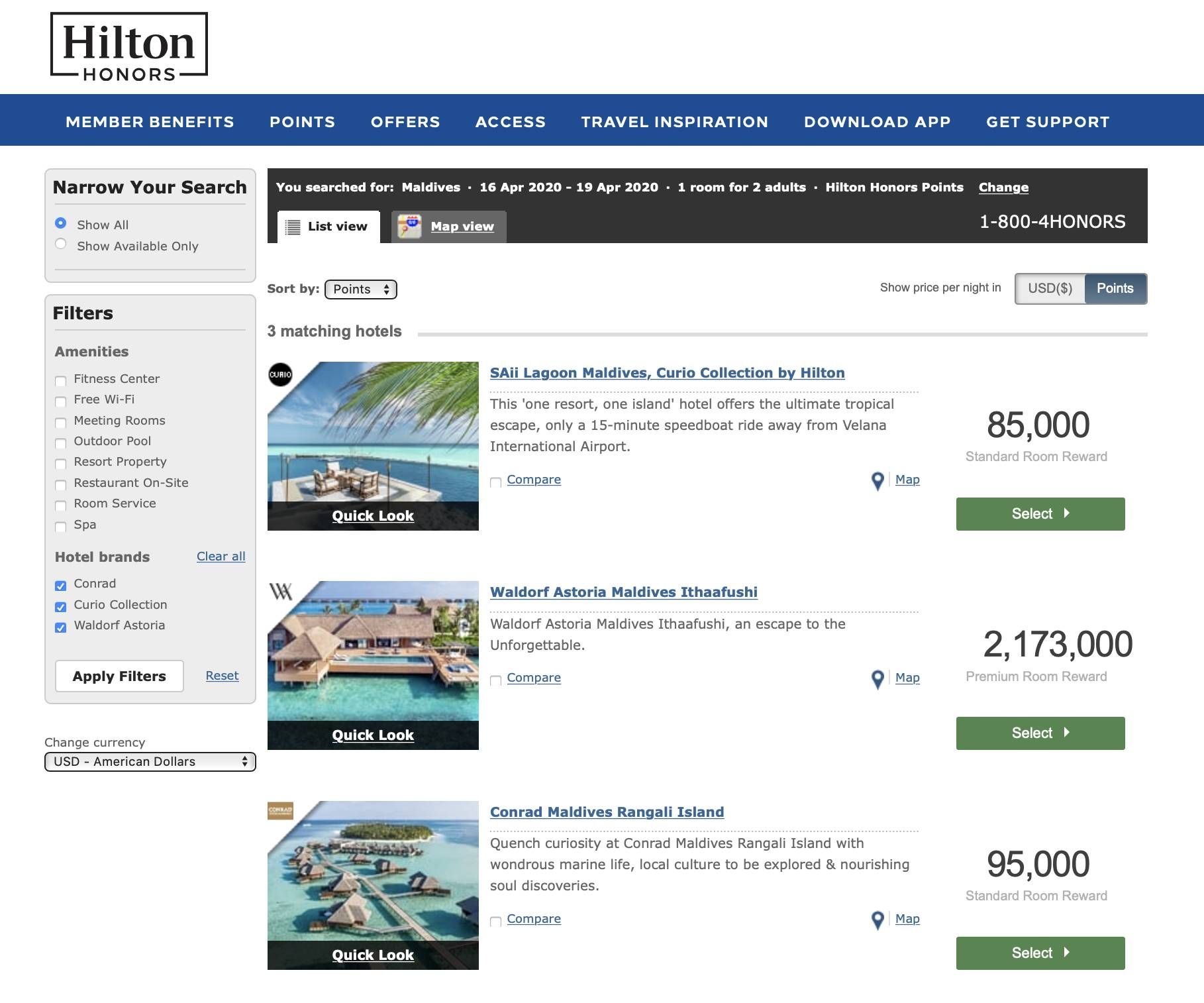This screenshot has height=1003, width=1204.
Task: Check the Free Wi-Fi amenity filter
Action: tap(61, 401)
